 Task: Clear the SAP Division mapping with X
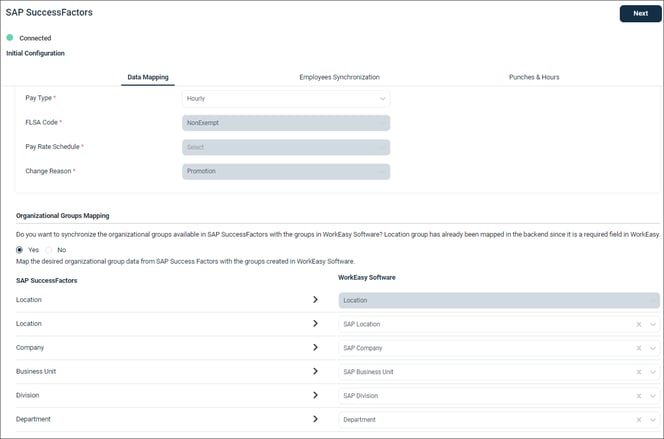(639, 396)
